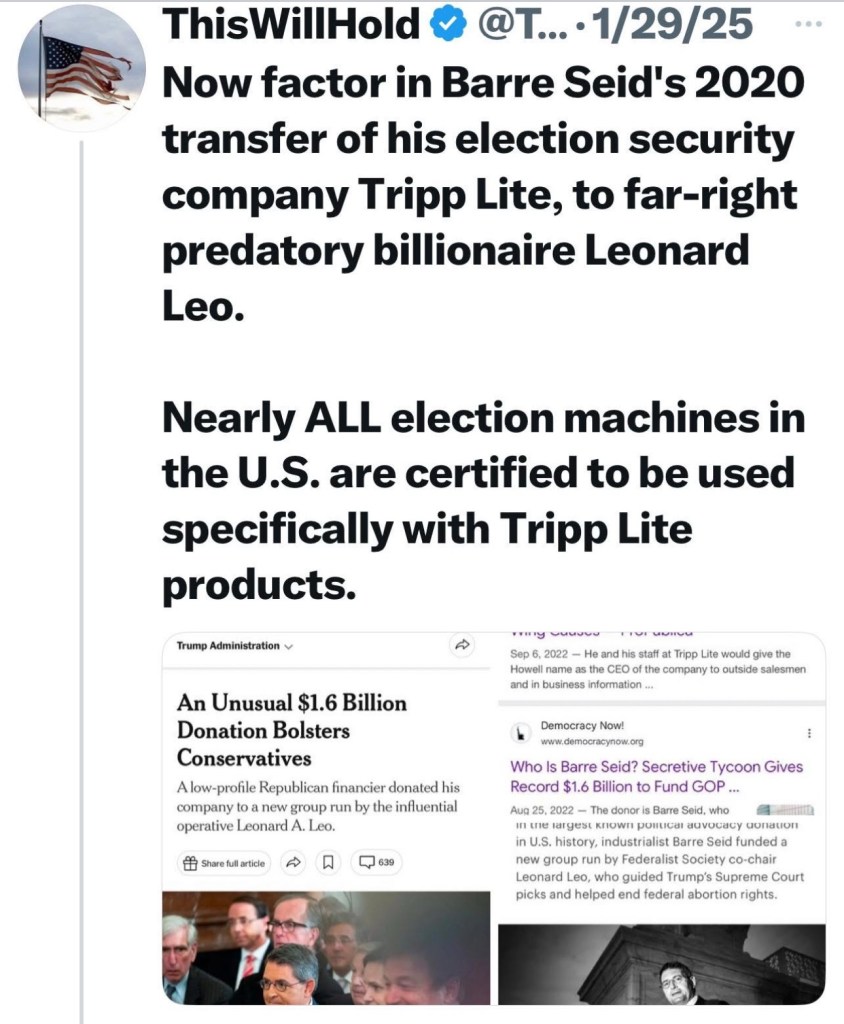Click the ThisWillHold account name
Viewport: 844px width, 1024px height.
click(289, 26)
